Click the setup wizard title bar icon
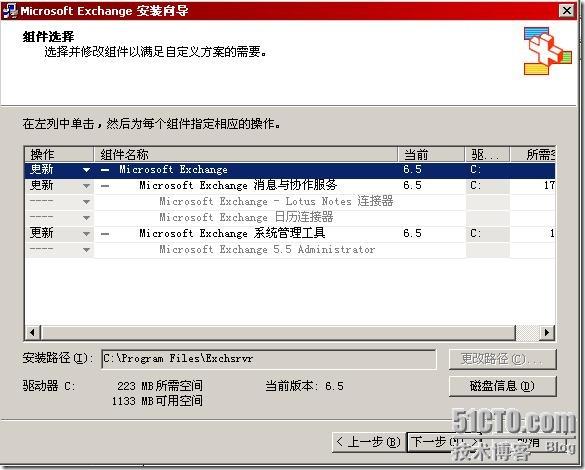 tap(10, 10)
